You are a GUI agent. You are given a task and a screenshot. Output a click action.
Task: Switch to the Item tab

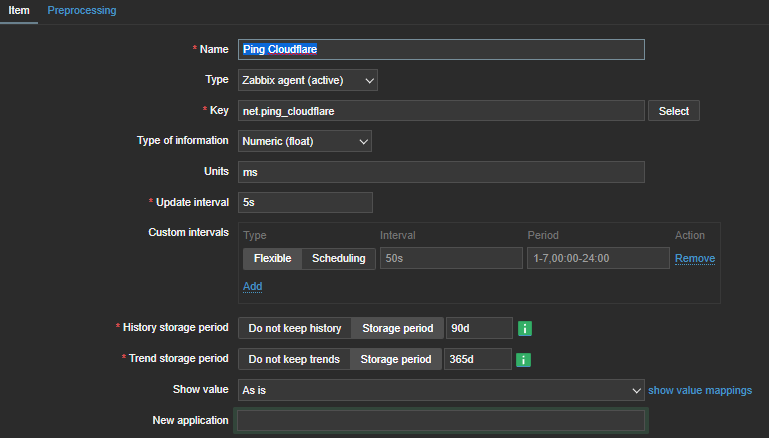[x=19, y=10]
